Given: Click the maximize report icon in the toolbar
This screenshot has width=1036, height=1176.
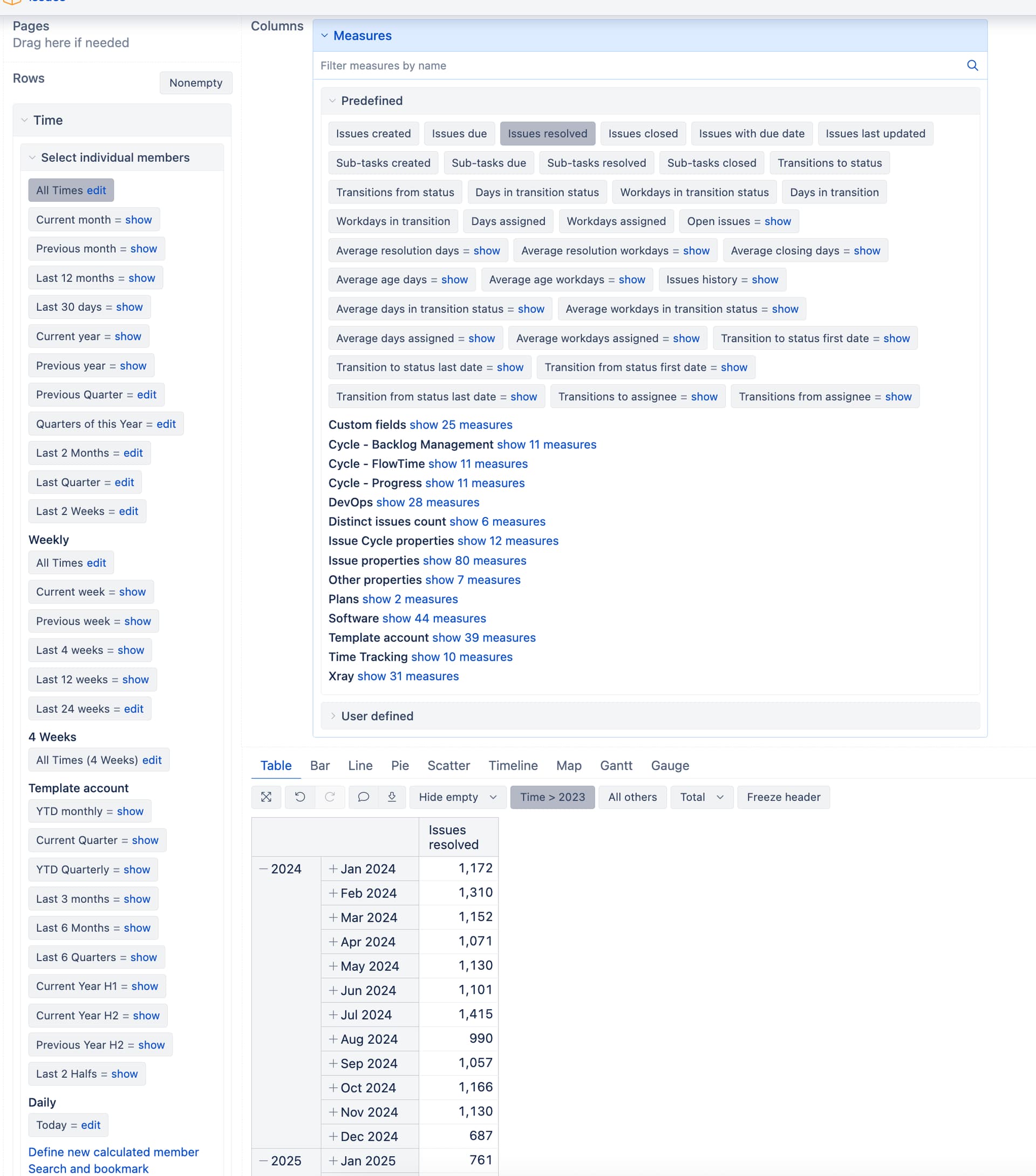Looking at the screenshot, I should point(267,797).
